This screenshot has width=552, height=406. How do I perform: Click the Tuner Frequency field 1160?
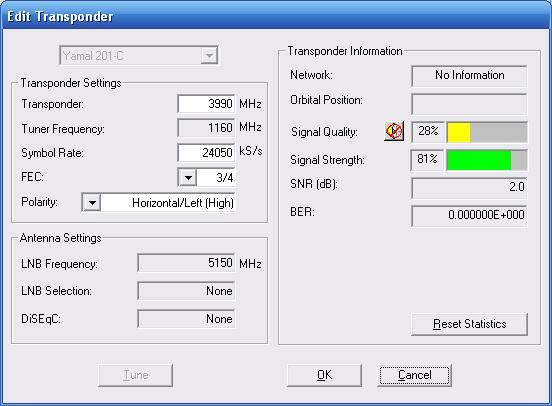pyautogui.click(x=206, y=127)
